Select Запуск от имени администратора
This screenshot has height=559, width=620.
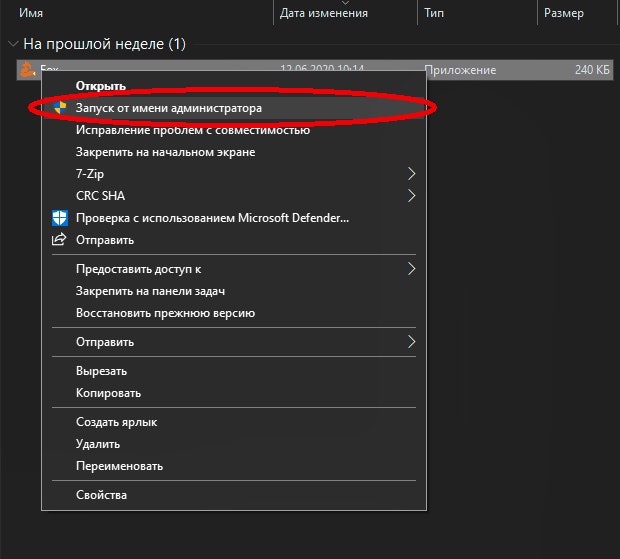[234, 108]
